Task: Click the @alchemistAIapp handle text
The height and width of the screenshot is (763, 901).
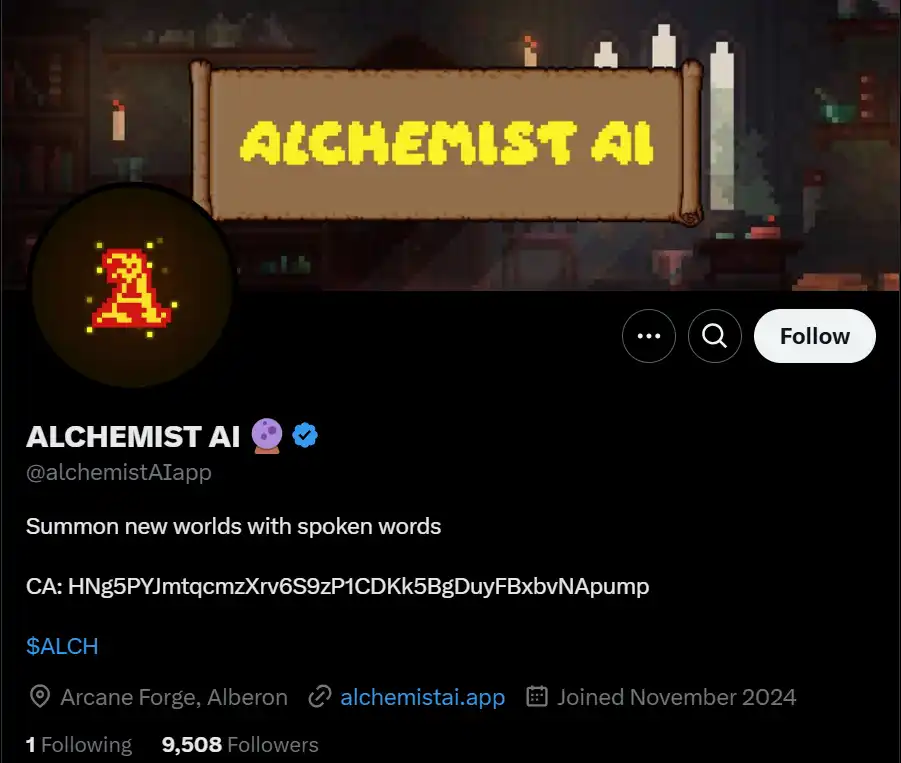Action: 119,472
